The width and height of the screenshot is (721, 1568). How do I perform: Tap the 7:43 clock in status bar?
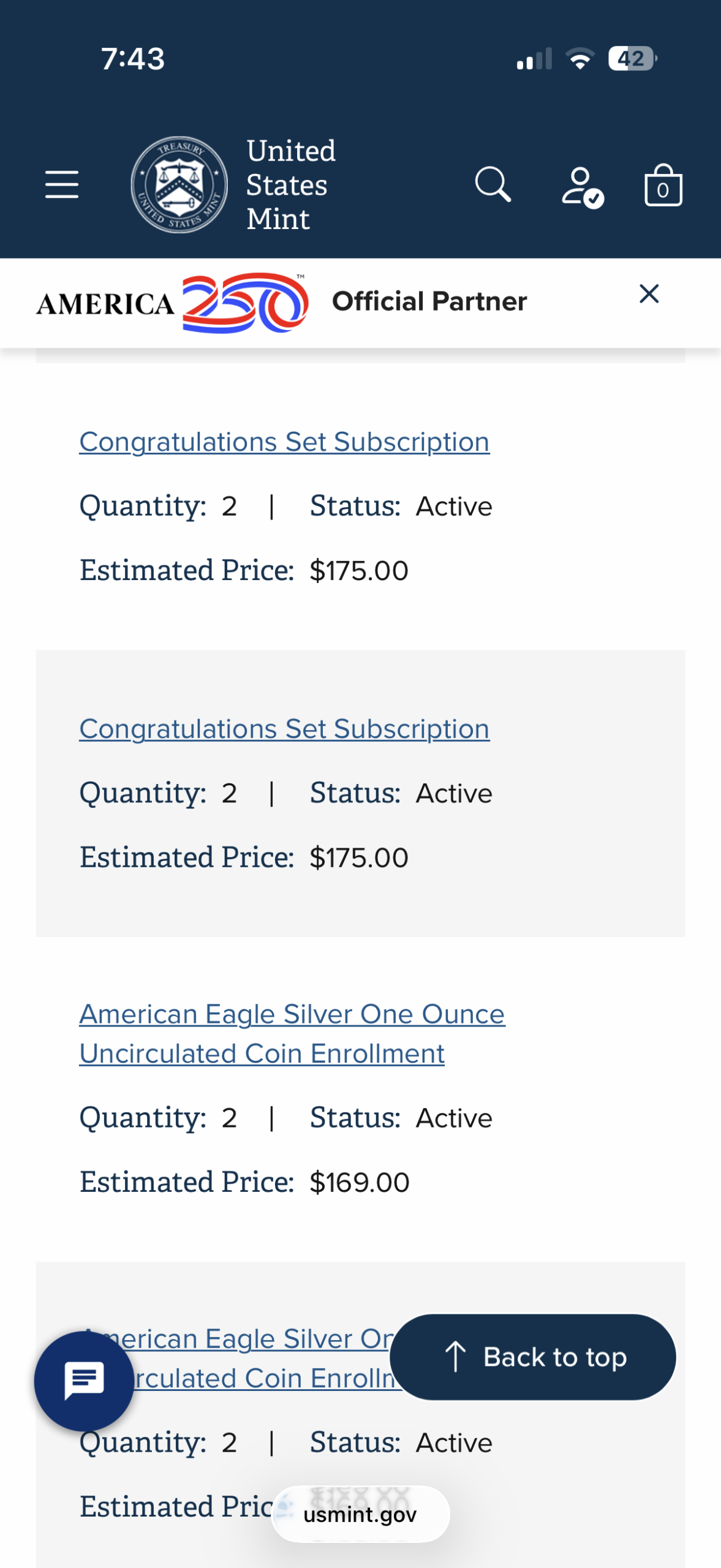[133, 59]
